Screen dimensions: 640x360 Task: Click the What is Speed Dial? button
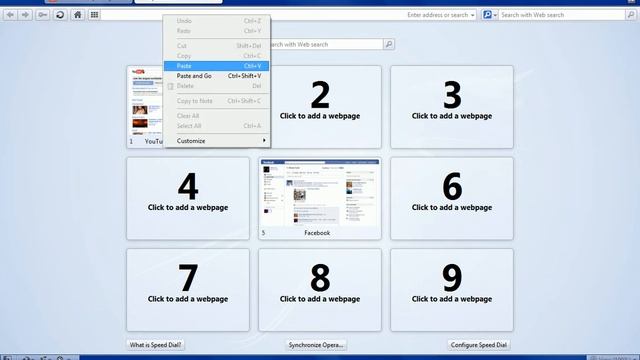156,345
